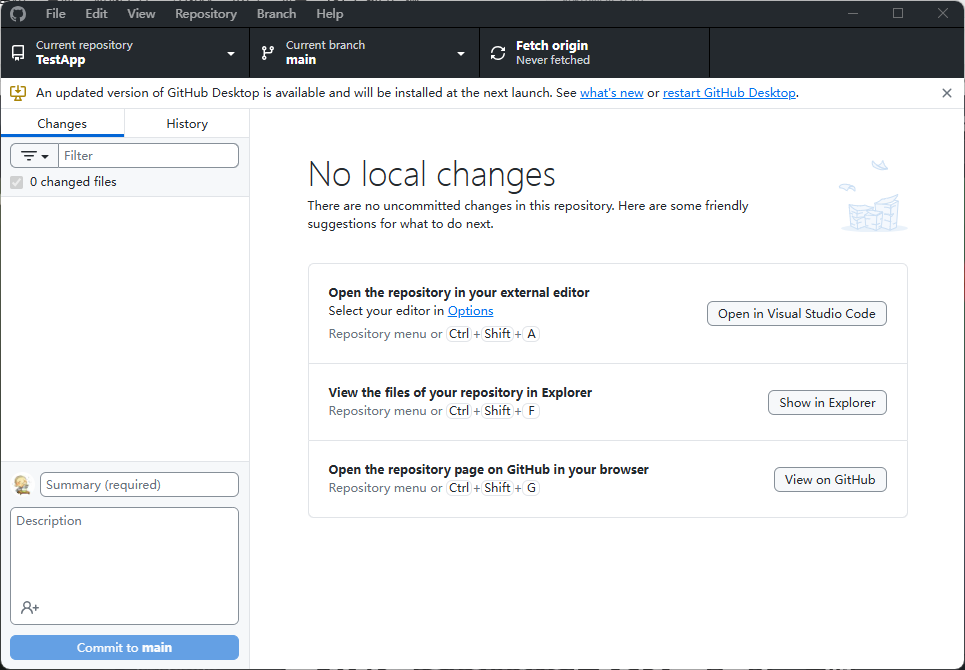Click the Fetch origin sync arrows icon
The width and height of the screenshot is (965, 670).
click(498, 53)
